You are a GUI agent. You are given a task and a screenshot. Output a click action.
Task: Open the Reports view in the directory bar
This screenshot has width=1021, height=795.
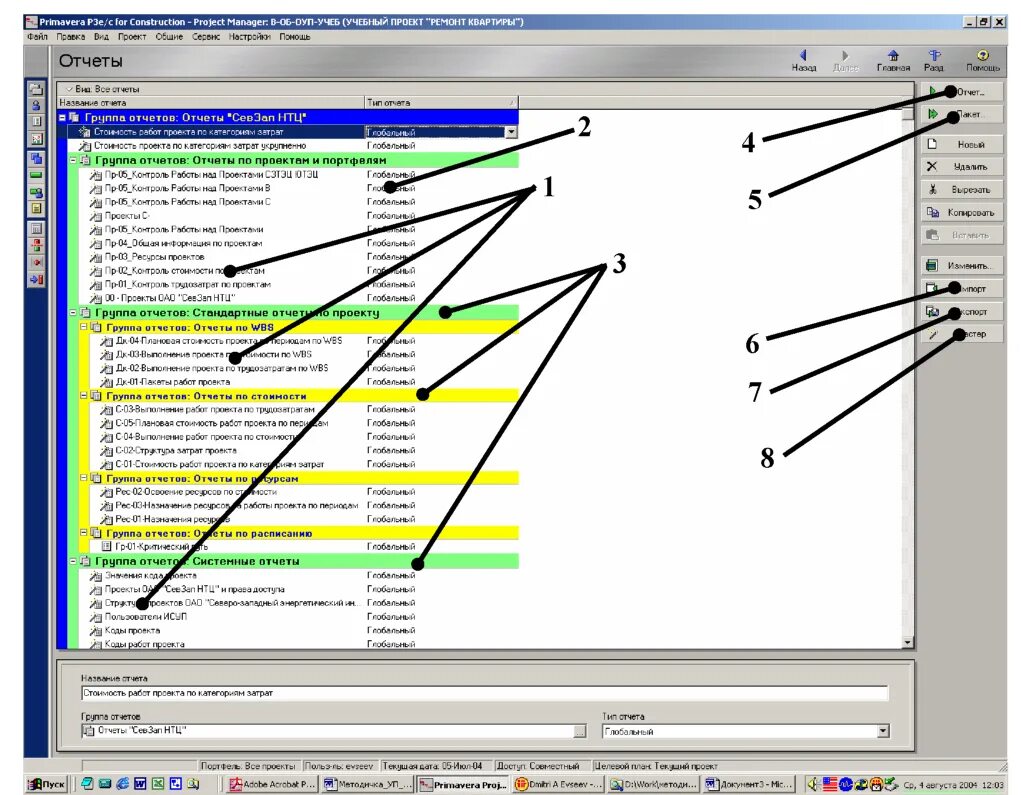(36, 122)
